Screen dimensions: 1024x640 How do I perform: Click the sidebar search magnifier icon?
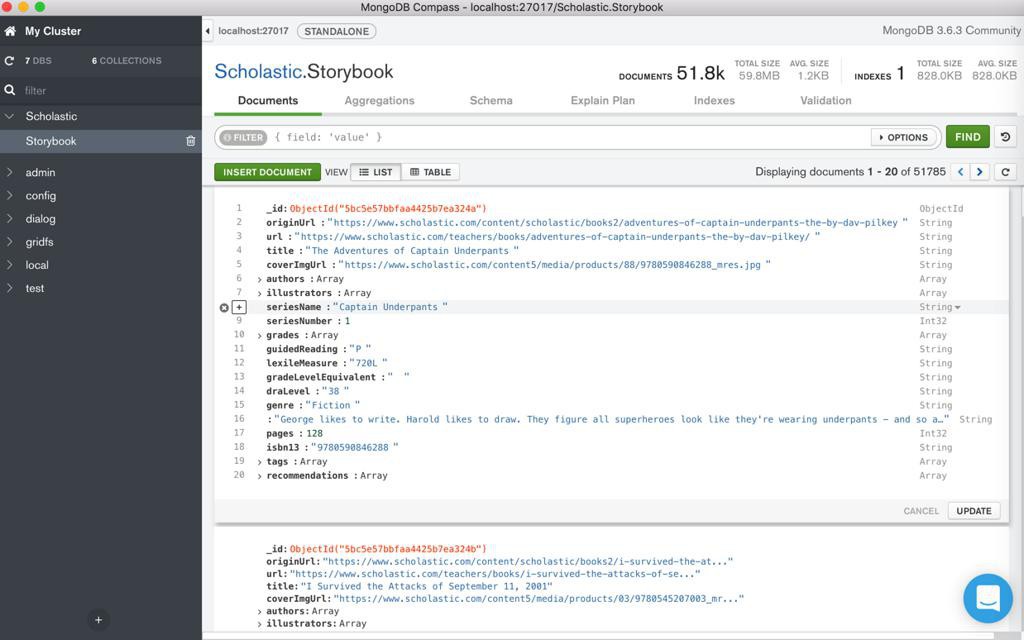click(10, 90)
